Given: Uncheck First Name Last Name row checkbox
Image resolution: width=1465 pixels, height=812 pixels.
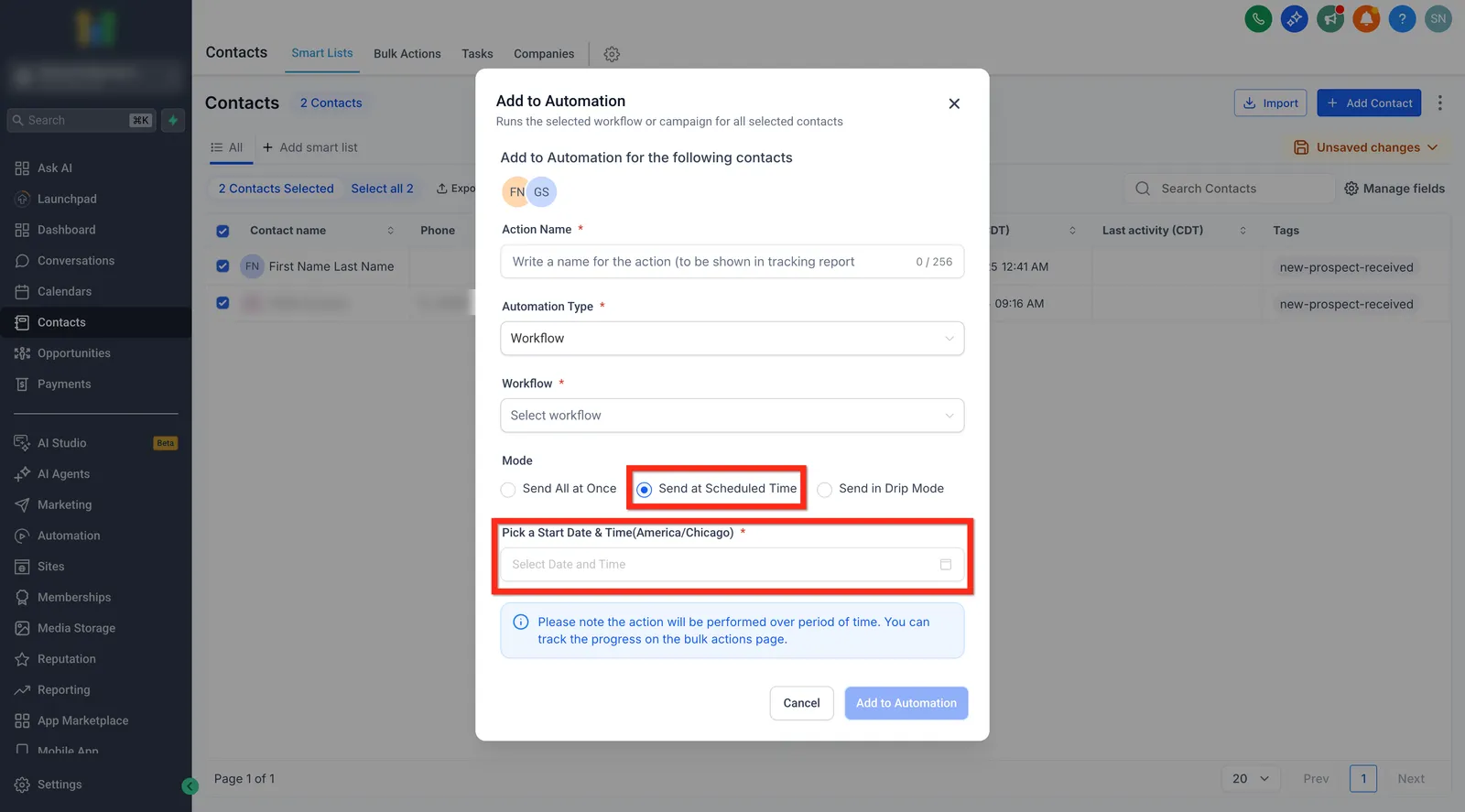Looking at the screenshot, I should 222,266.
